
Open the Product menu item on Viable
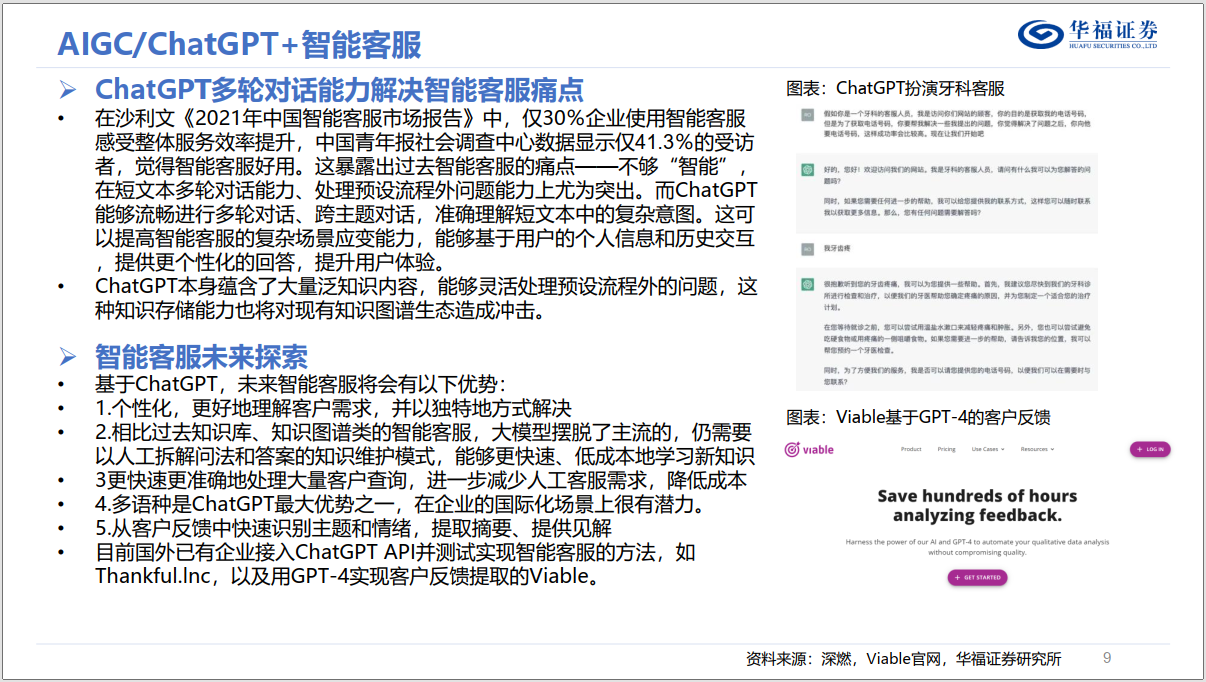click(x=910, y=449)
